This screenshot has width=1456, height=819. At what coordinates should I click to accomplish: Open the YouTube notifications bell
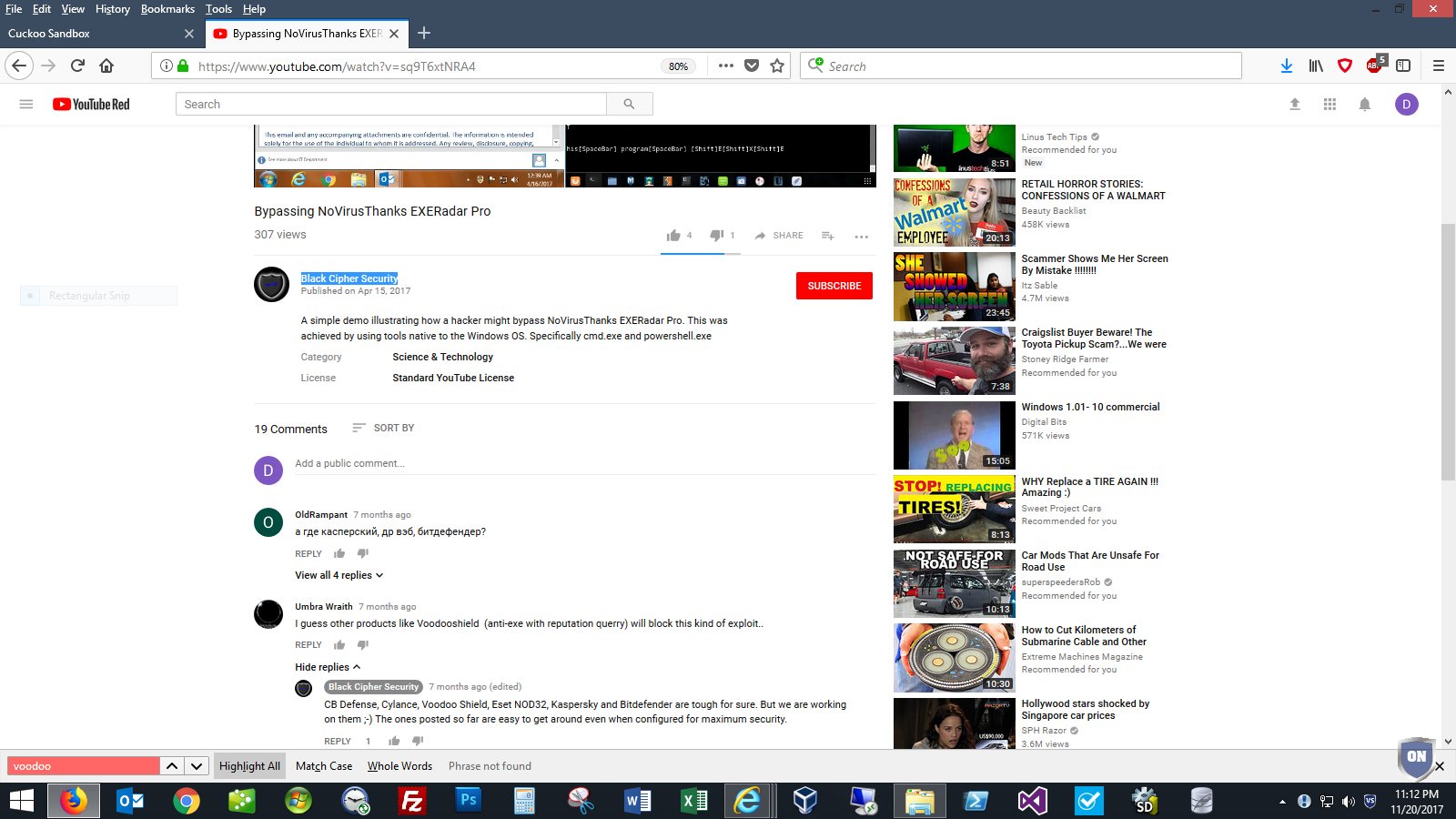[x=1365, y=104]
